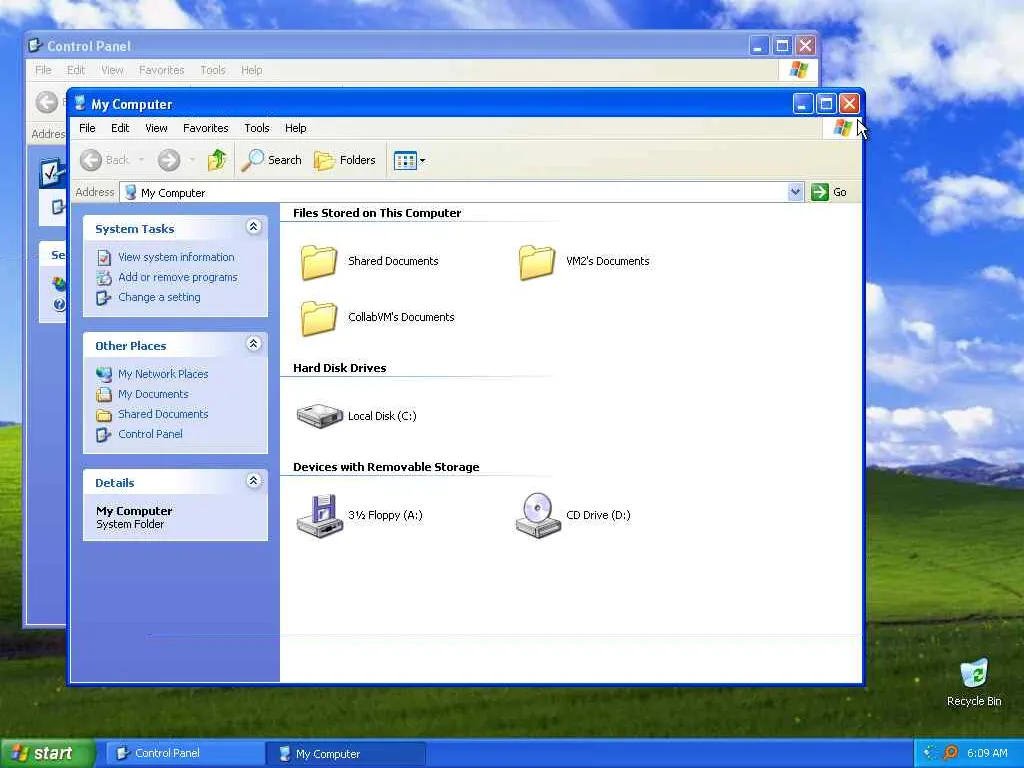This screenshot has height=768, width=1024.
Task: Select the VM2's Documents folder icon
Action: [537, 262]
